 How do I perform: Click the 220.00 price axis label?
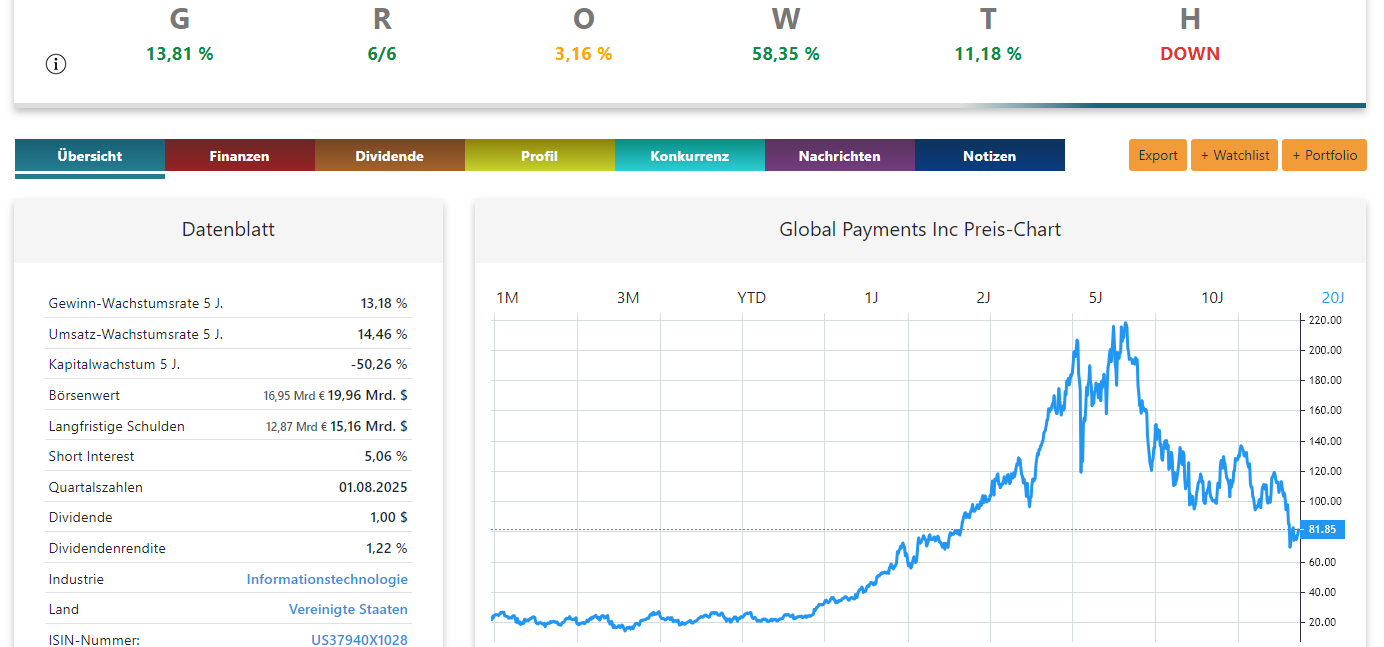(1325, 320)
